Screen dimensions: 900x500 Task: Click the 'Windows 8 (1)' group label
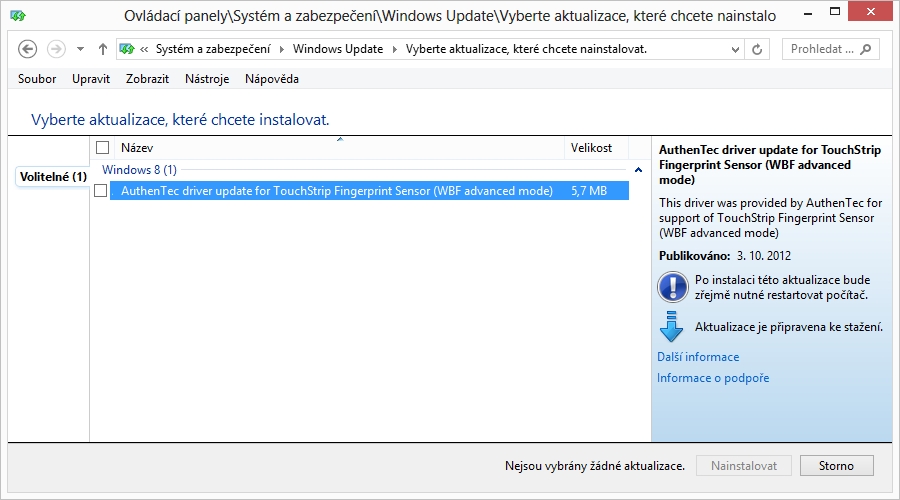(139, 170)
